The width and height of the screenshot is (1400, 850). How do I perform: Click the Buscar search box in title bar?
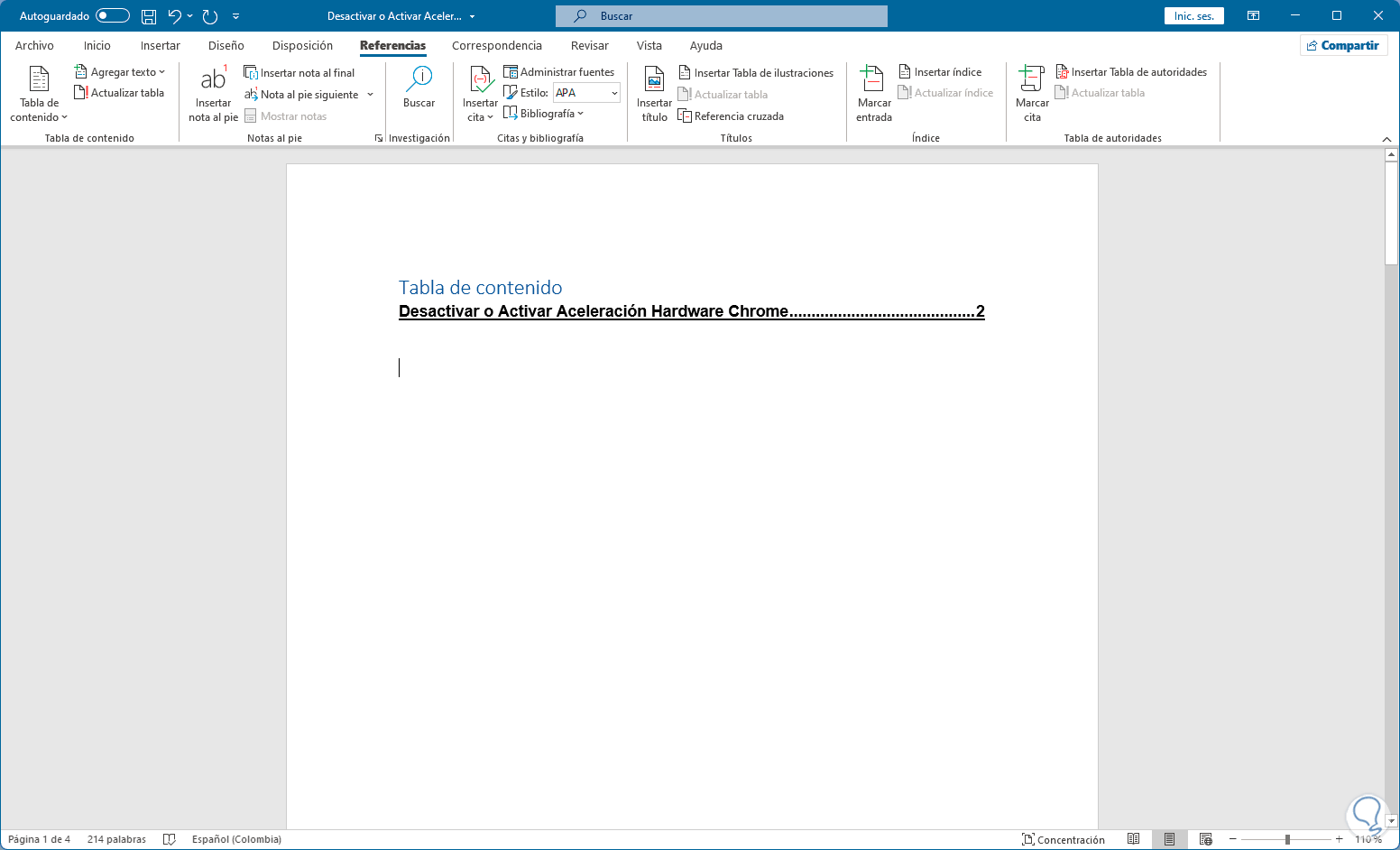721,16
